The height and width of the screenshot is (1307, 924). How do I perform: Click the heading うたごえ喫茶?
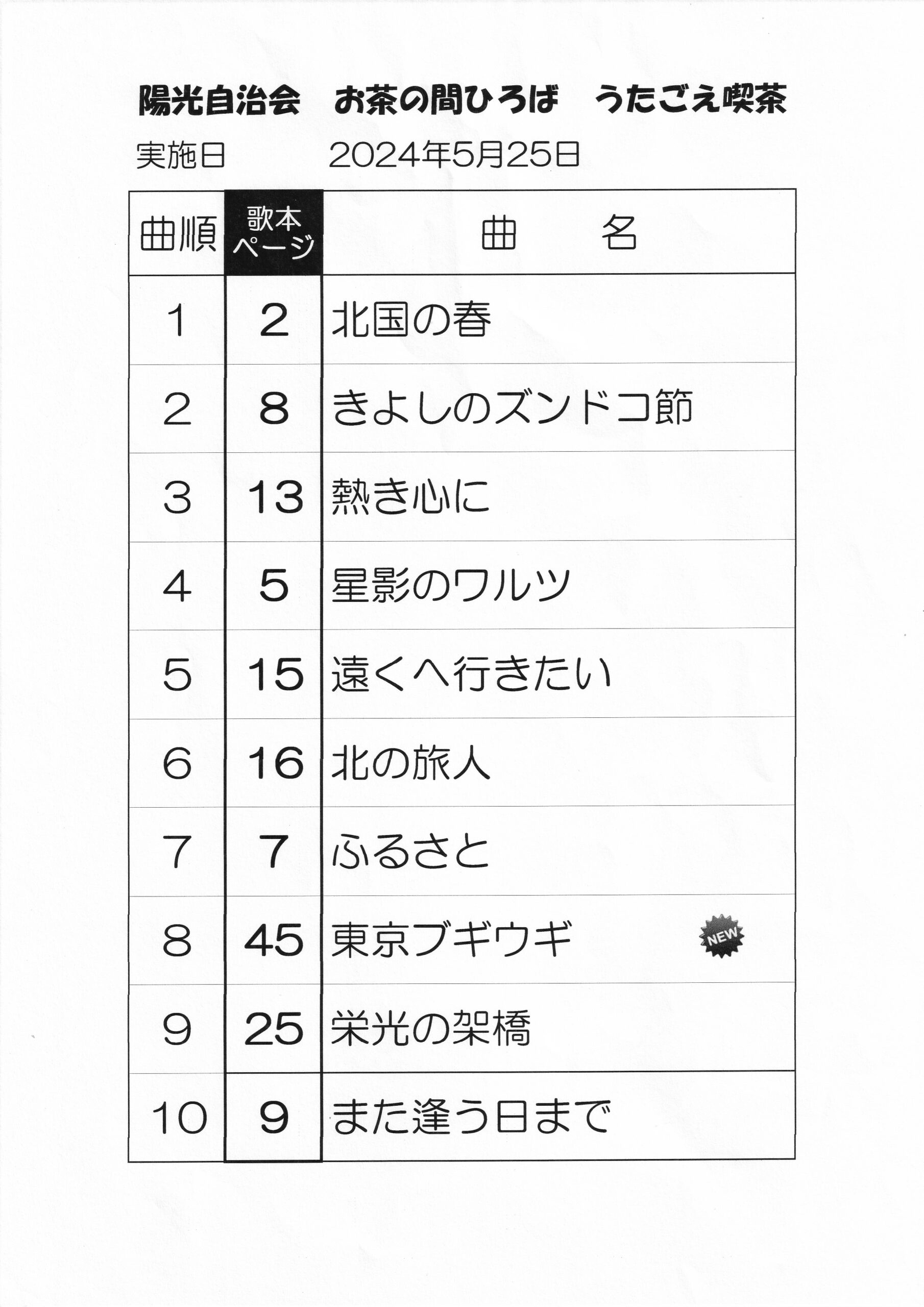click(690, 100)
